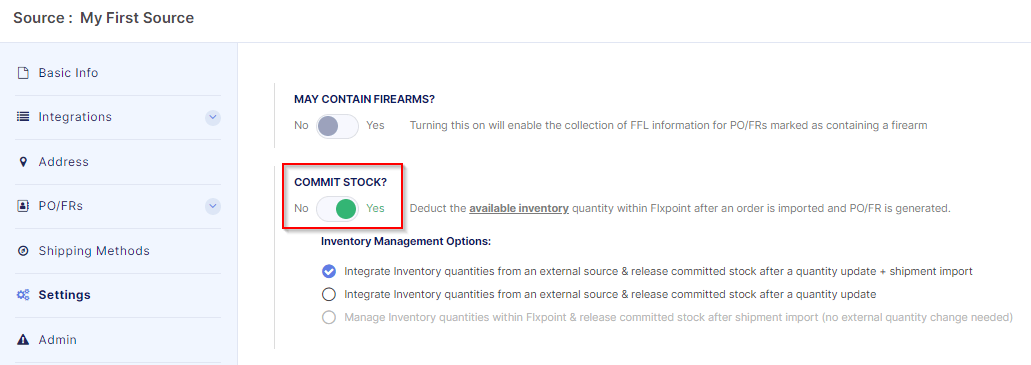The height and width of the screenshot is (365, 1031).
Task: Disable the Commit Stock toggle
Action: pos(337,209)
